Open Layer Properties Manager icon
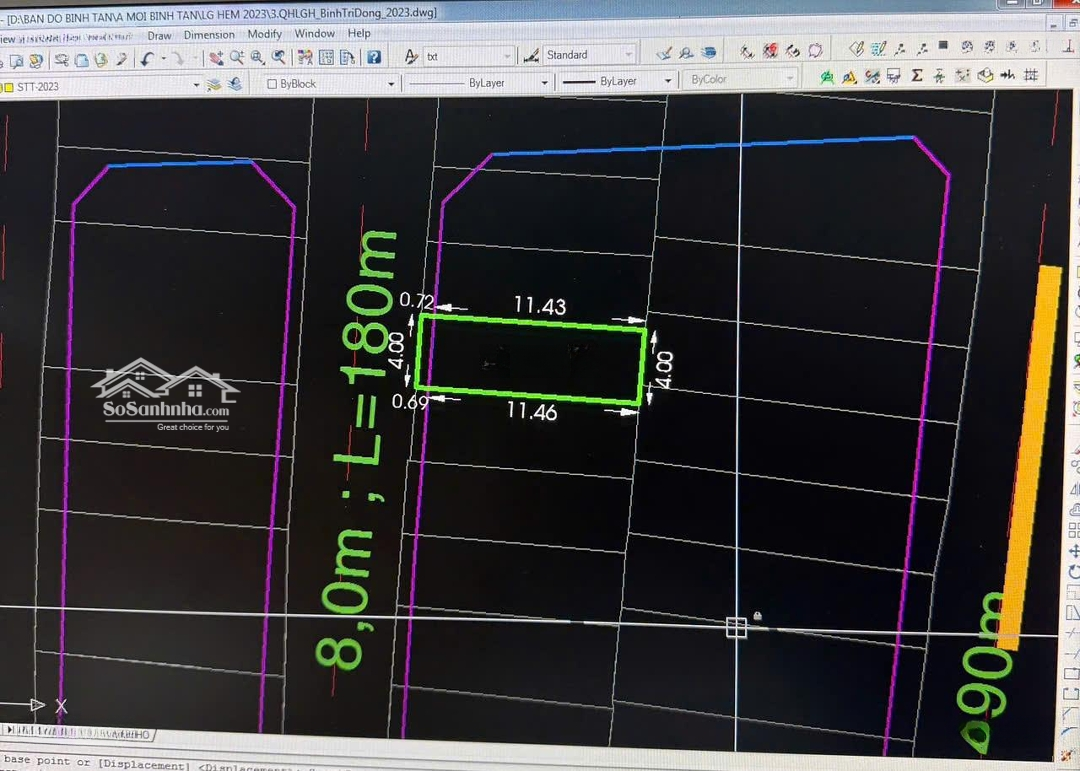This screenshot has width=1080, height=771. tap(213, 85)
